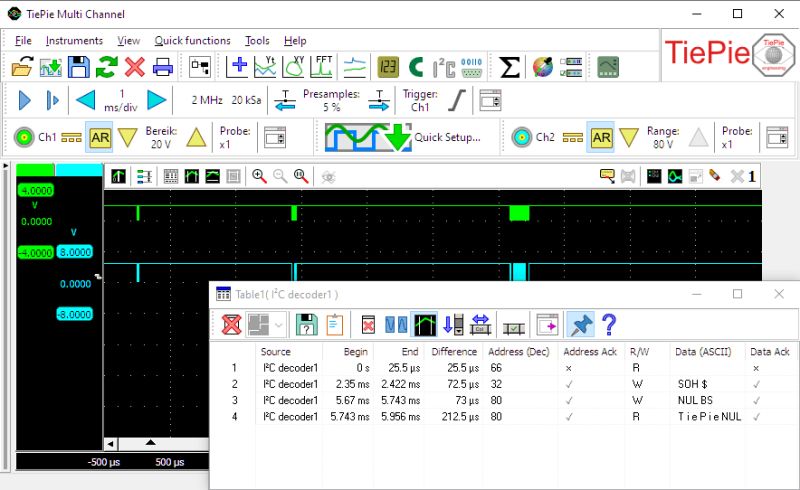Create a new XY graph
The height and width of the screenshot is (490, 800).
(293, 67)
